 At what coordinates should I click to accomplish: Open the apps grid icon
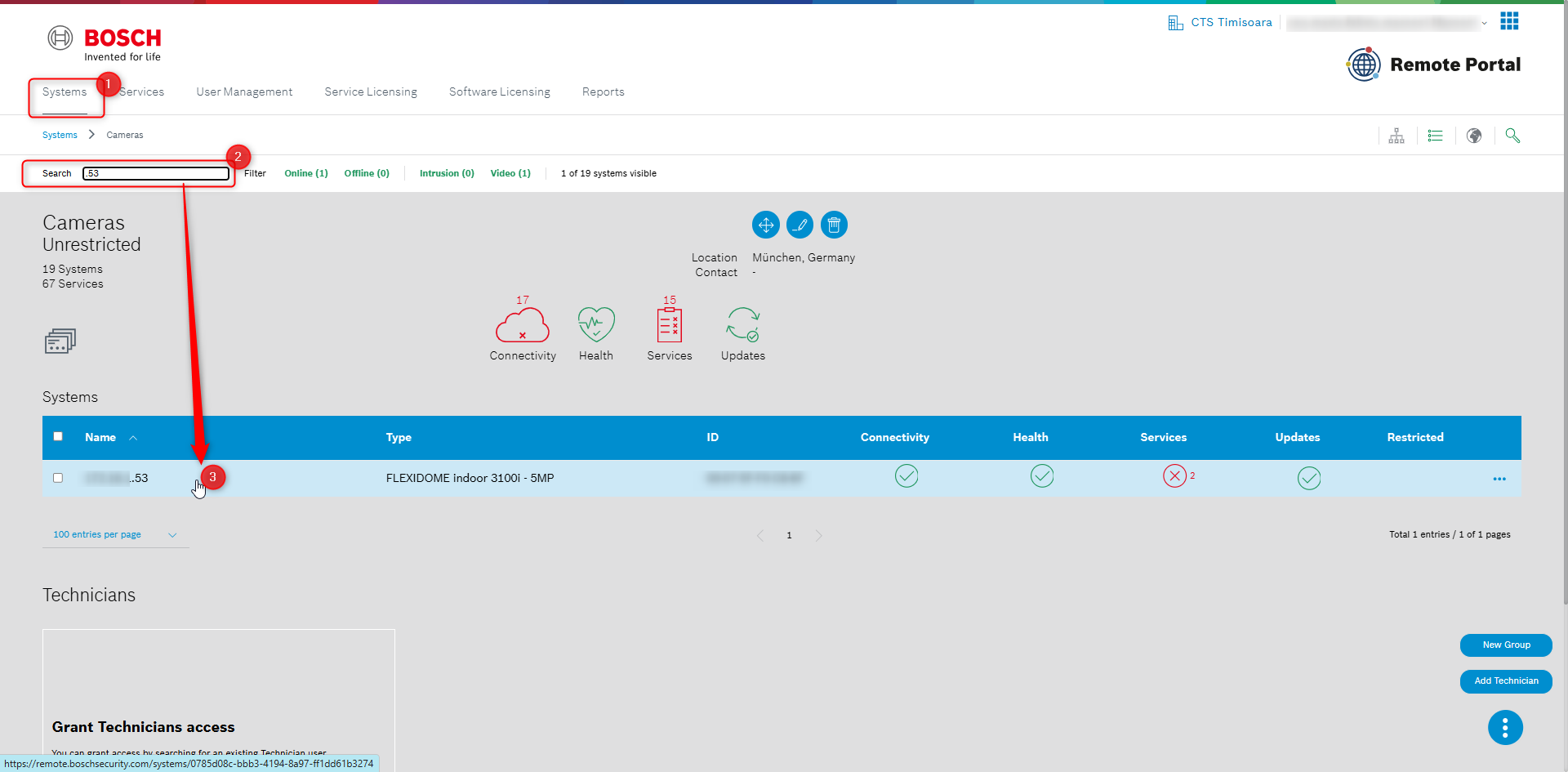(1509, 21)
